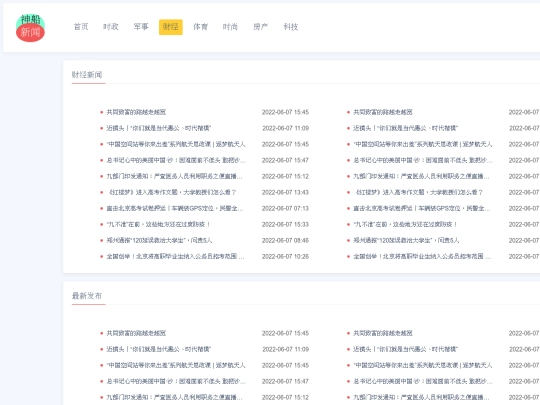Click timestamp 2022-06-07 15:33 in 财经新闻 left column
The width and height of the screenshot is (540, 405).
(x=285, y=224)
